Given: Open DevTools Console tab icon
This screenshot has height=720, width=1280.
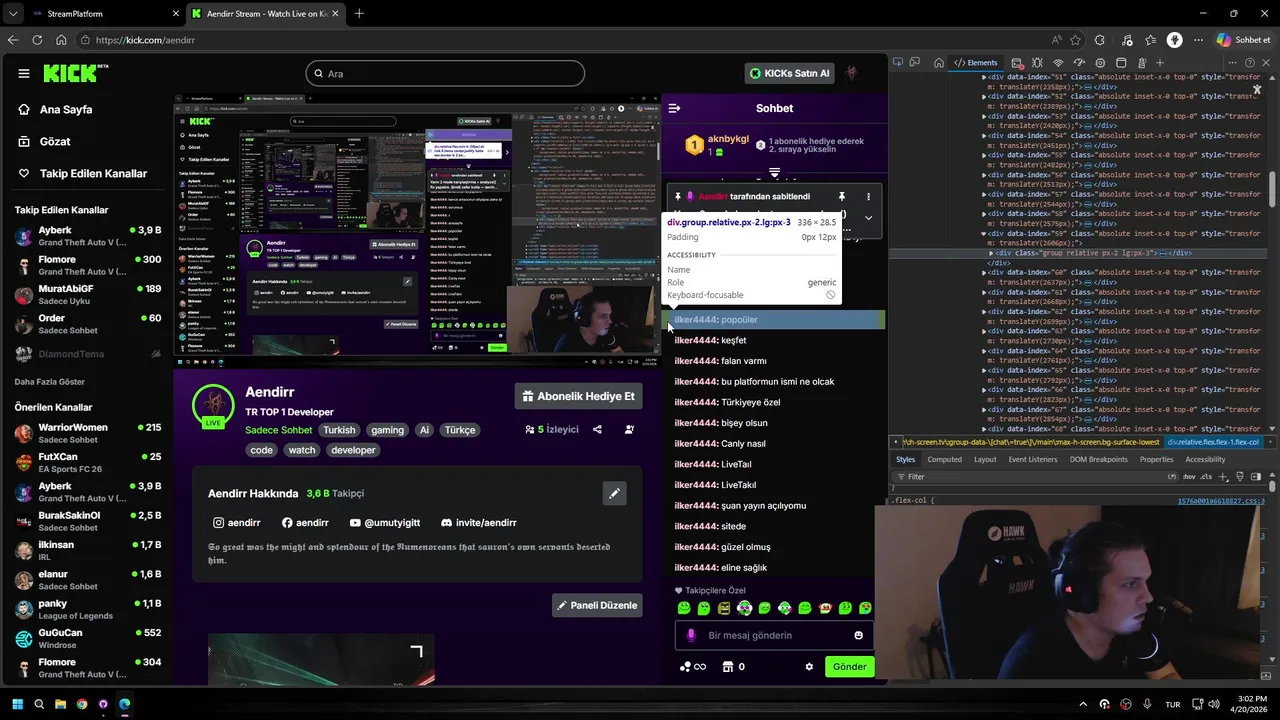Looking at the screenshot, I should point(1017,63).
